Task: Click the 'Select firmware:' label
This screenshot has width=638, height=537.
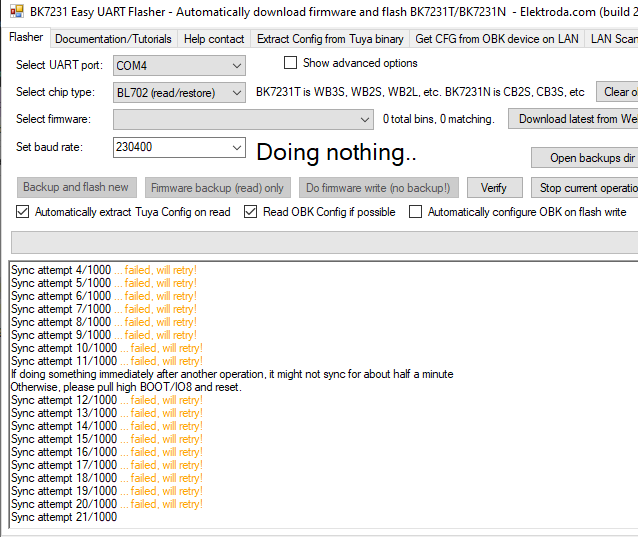Action: pos(53,119)
